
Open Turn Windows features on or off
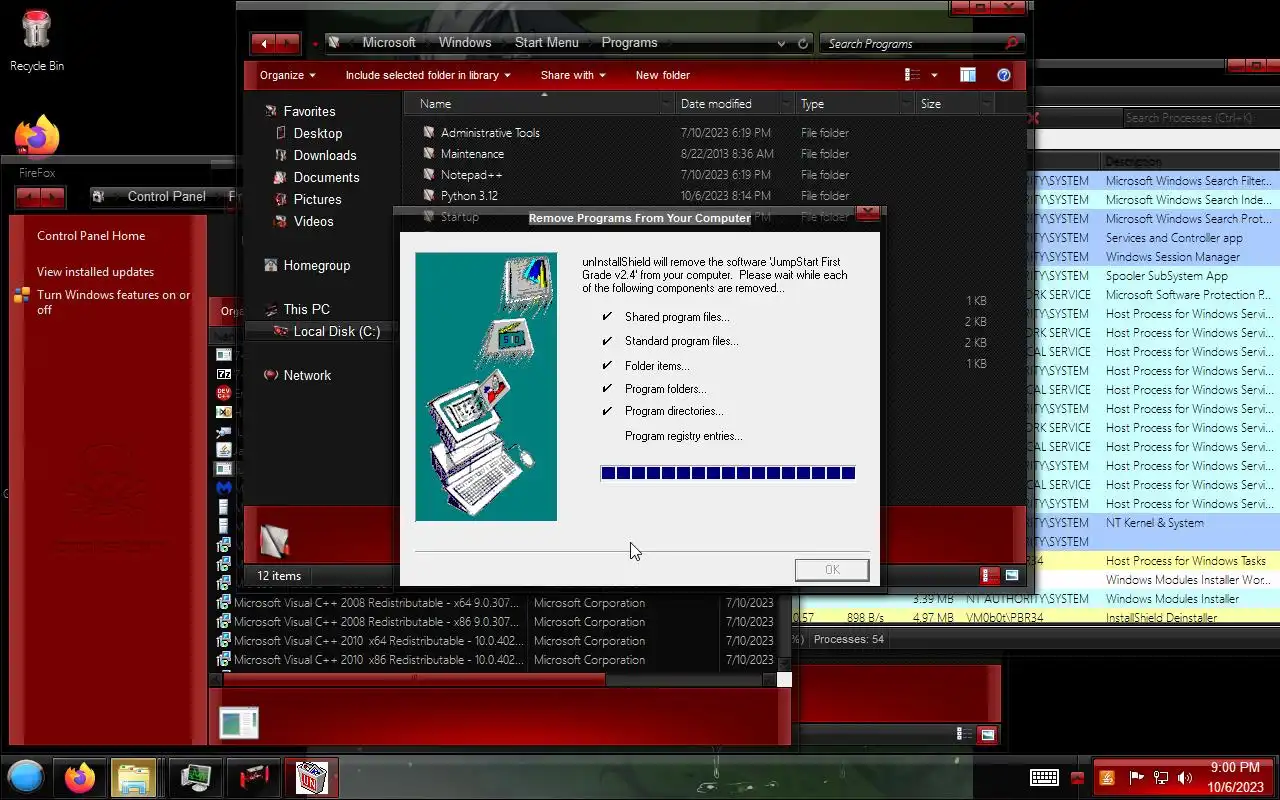113,302
